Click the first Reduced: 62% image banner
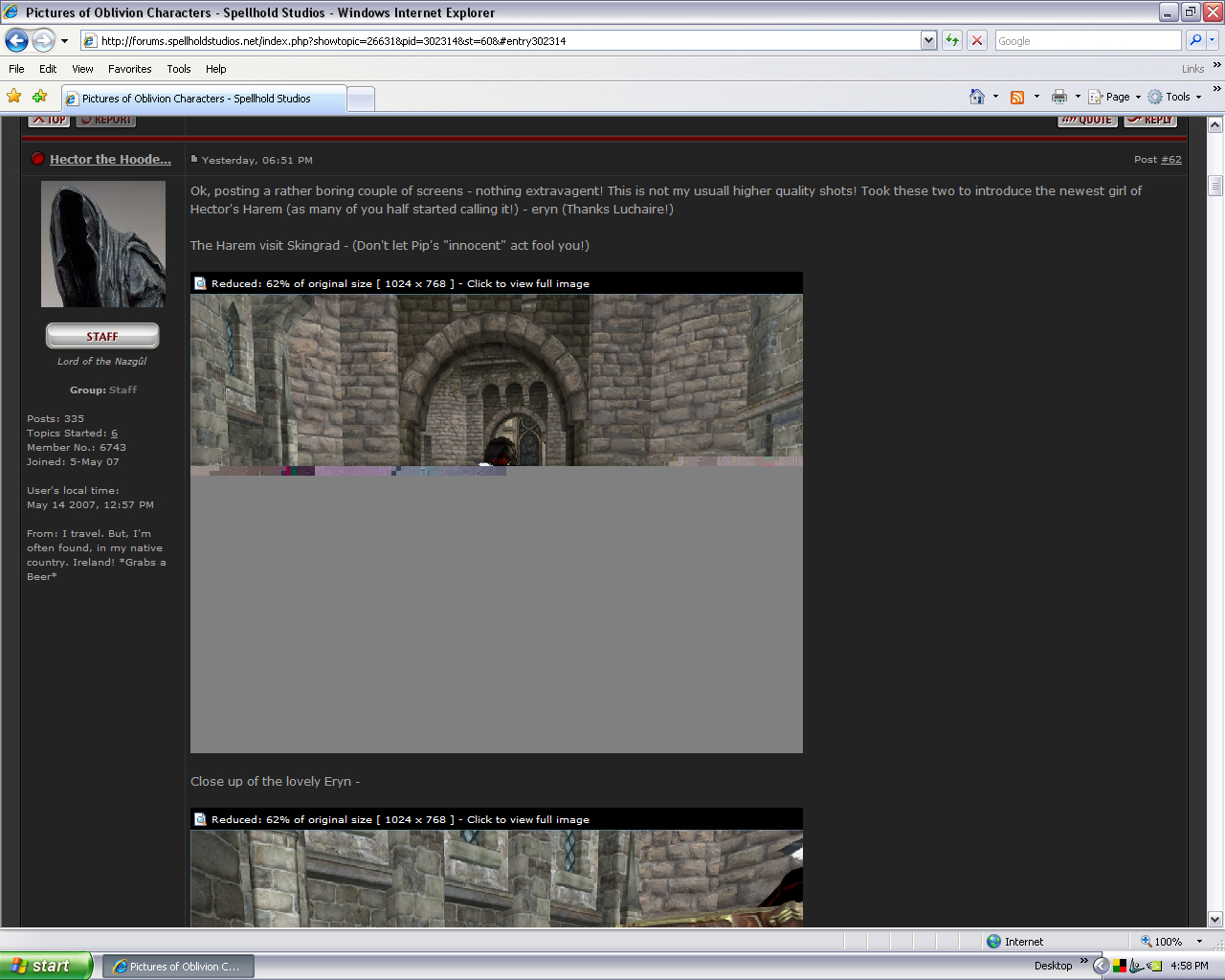Screen dimensions: 1225x980 [x=497, y=283]
